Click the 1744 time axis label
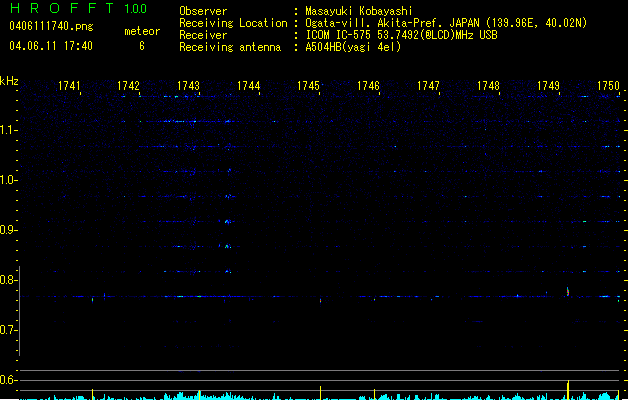629x400 pixels. 248,86
